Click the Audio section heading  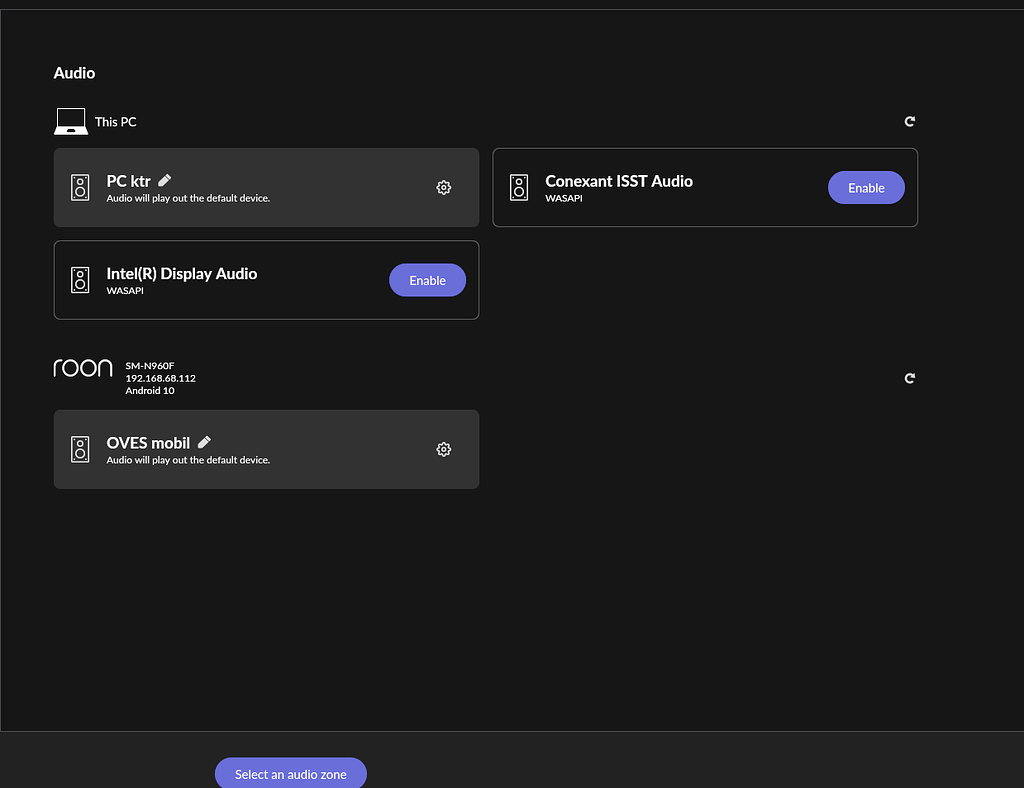(74, 73)
